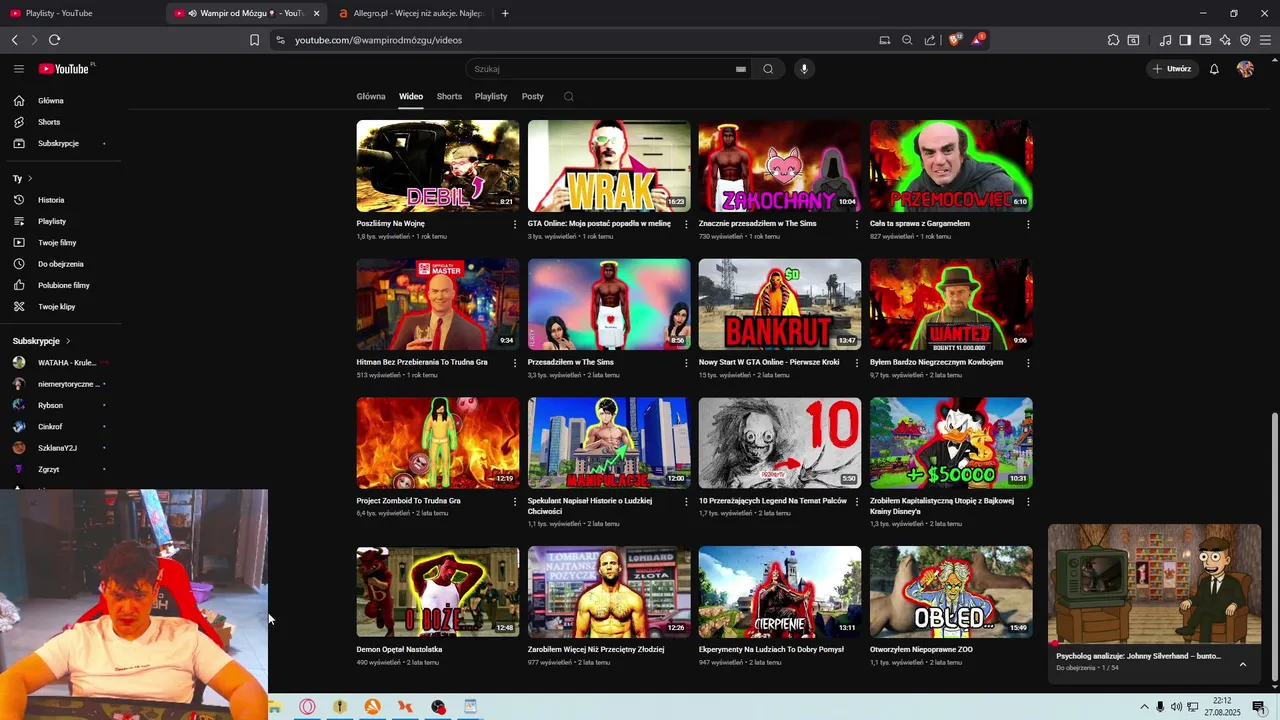Switch to the Shorts channel tab
The height and width of the screenshot is (720, 1280).
coord(449,97)
